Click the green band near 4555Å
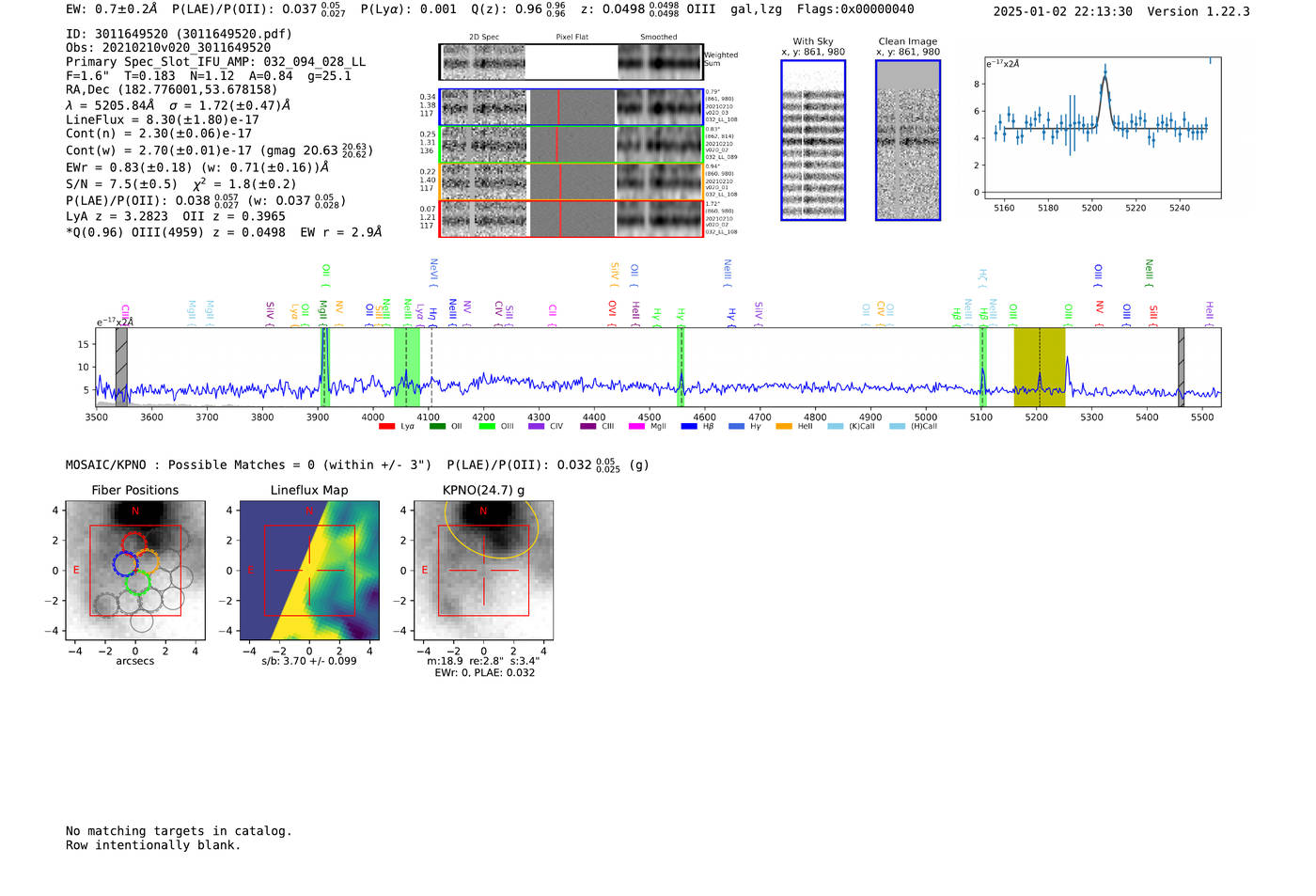The image size is (1316, 896). click(x=681, y=367)
